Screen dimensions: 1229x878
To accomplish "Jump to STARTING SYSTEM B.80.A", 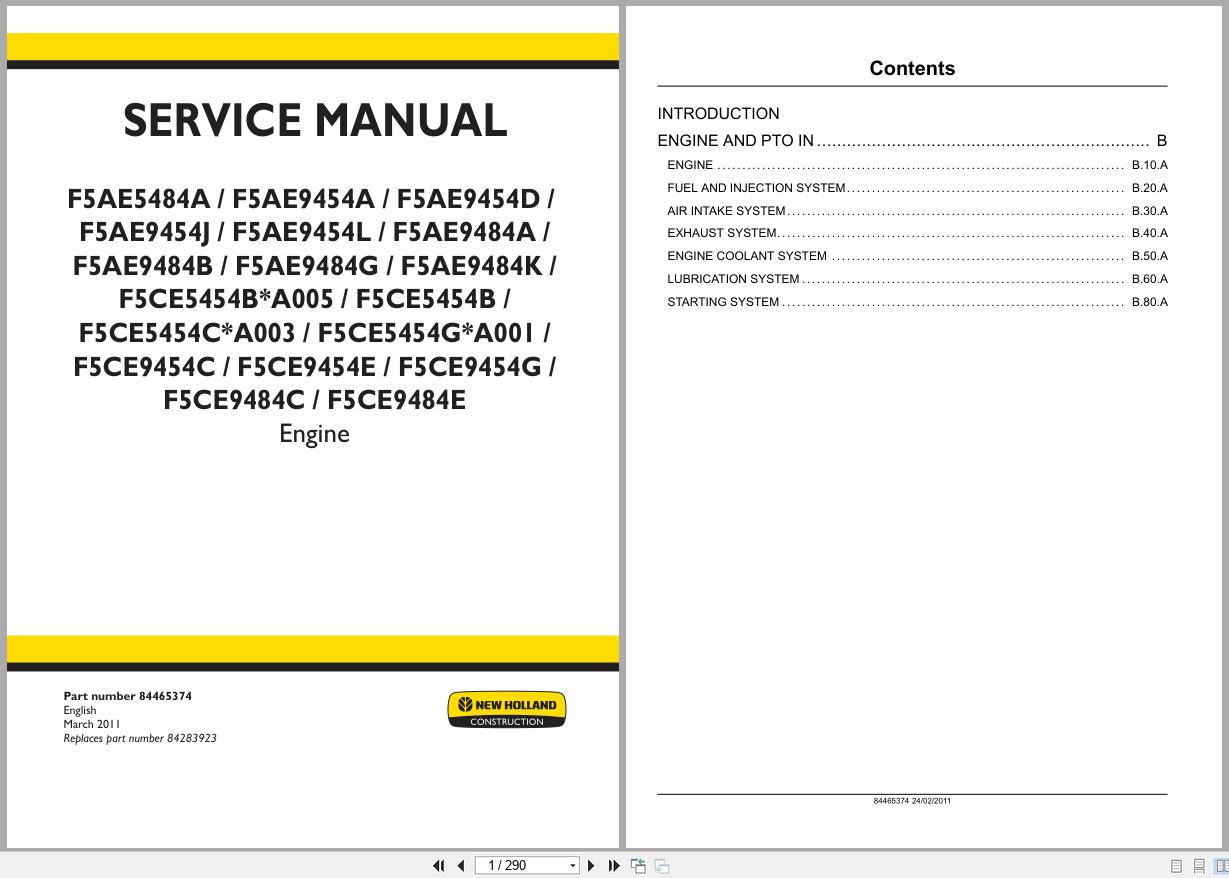I will pos(723,302).
